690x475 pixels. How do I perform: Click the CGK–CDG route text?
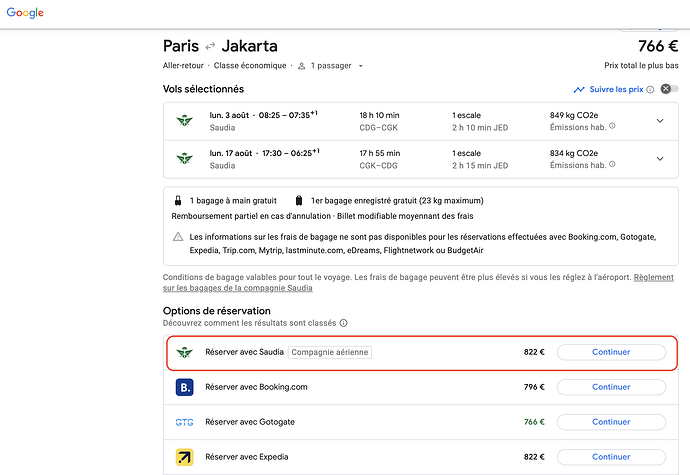pos(378,166)
